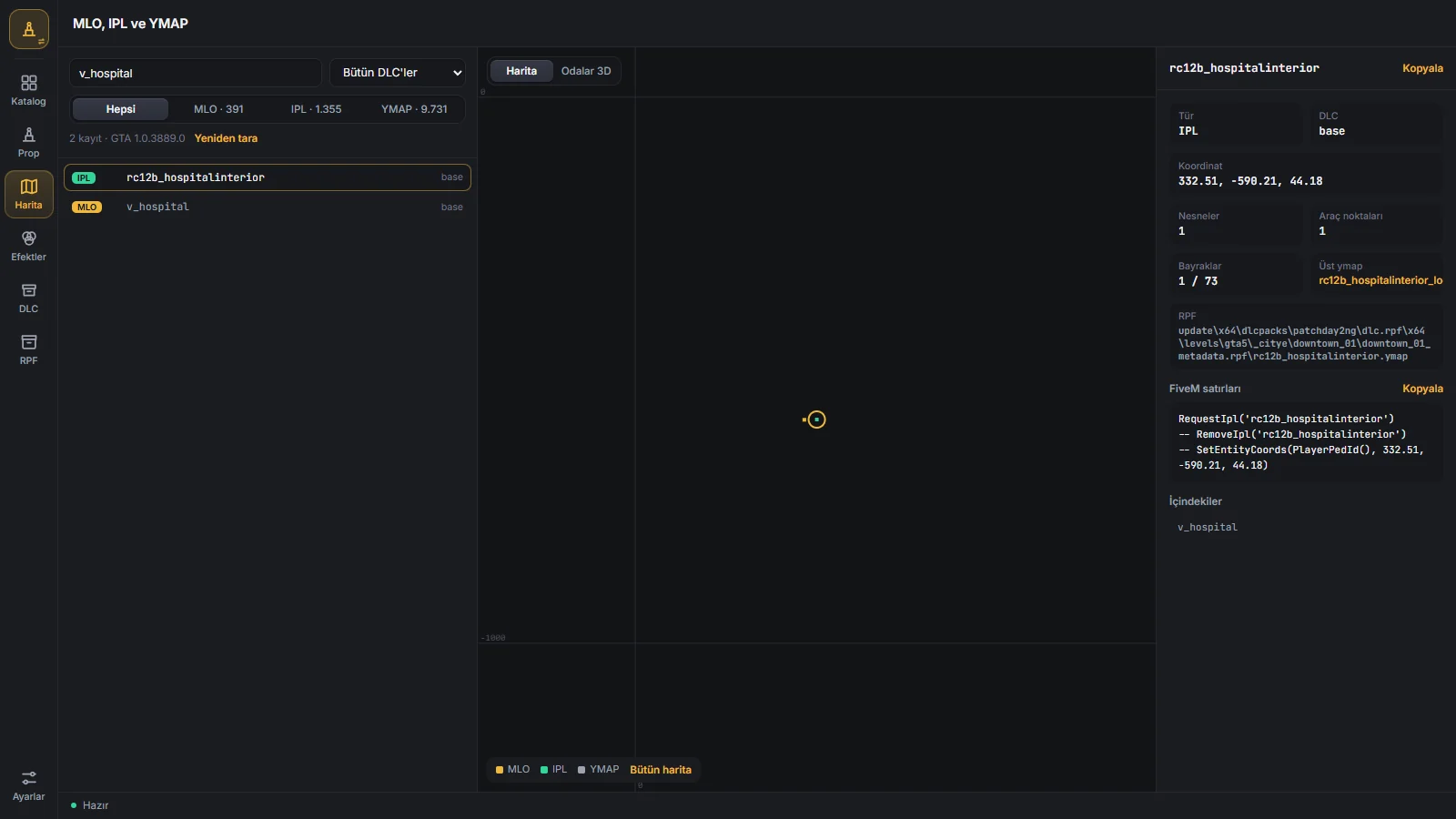Switch to the IPL · 1.355 filter tab

[316, 109]
